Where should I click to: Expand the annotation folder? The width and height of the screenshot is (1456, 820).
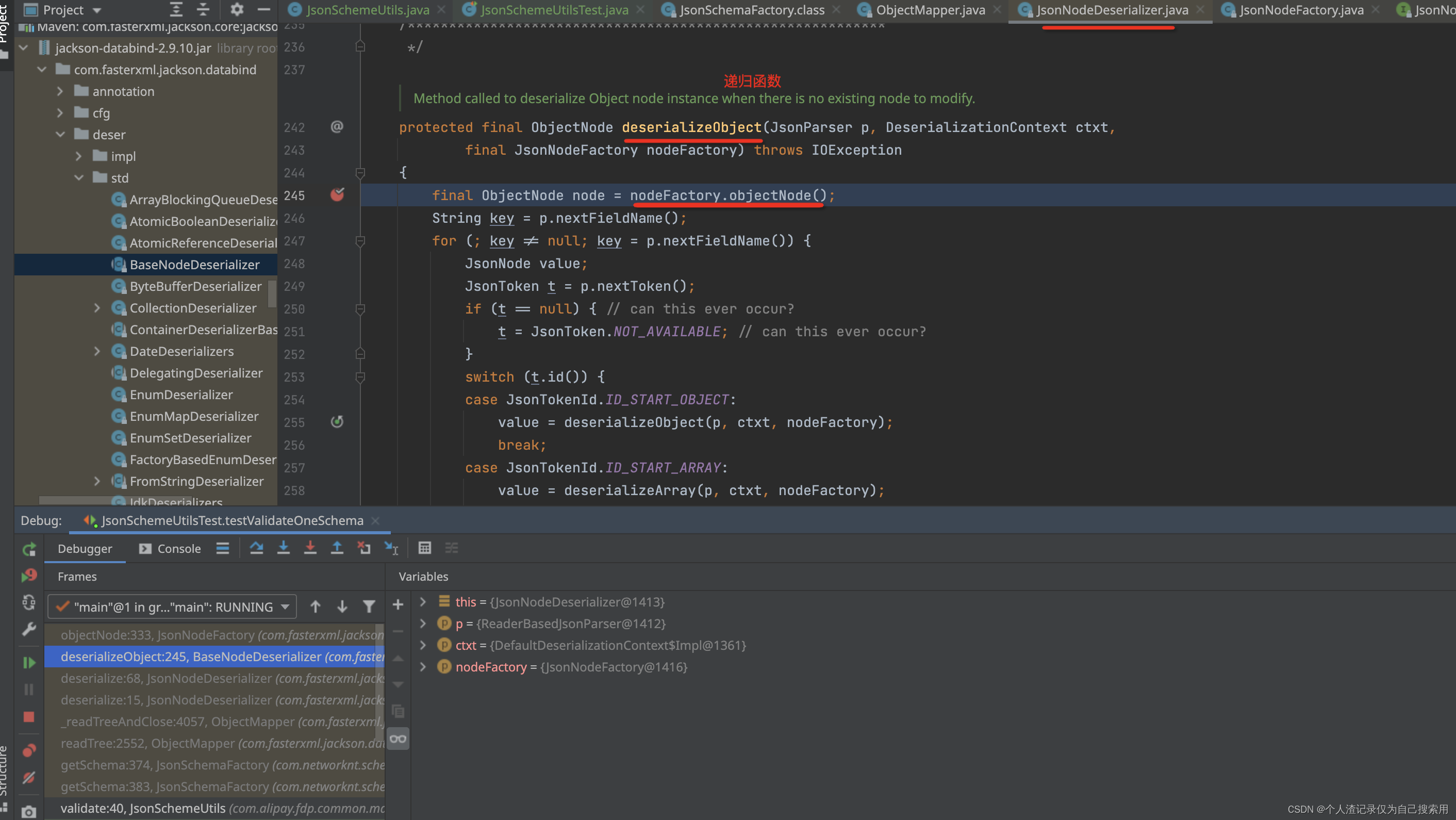[60, 91]
